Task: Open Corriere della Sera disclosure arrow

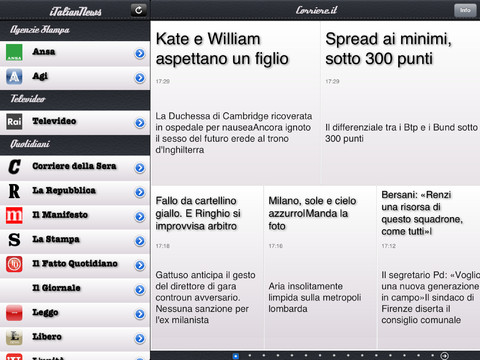Action: [140, 168]
